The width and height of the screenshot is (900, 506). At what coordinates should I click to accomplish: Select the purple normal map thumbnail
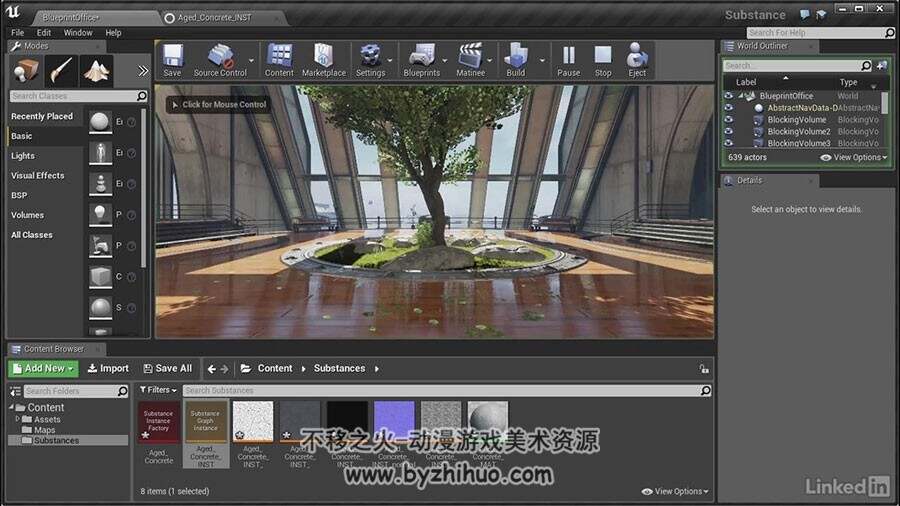(x=394, y=422)
